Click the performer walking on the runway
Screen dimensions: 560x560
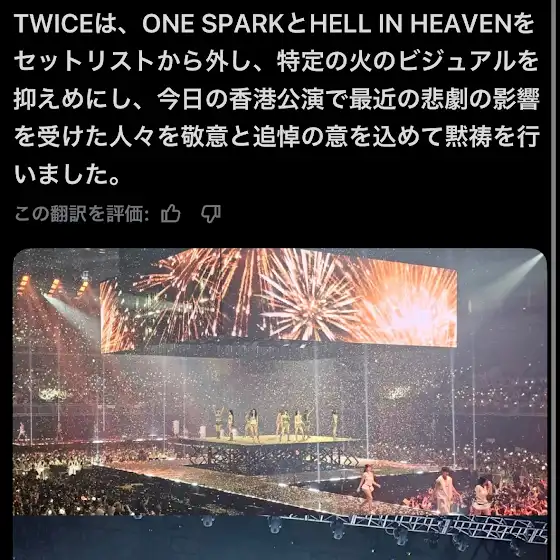[368, 486]
